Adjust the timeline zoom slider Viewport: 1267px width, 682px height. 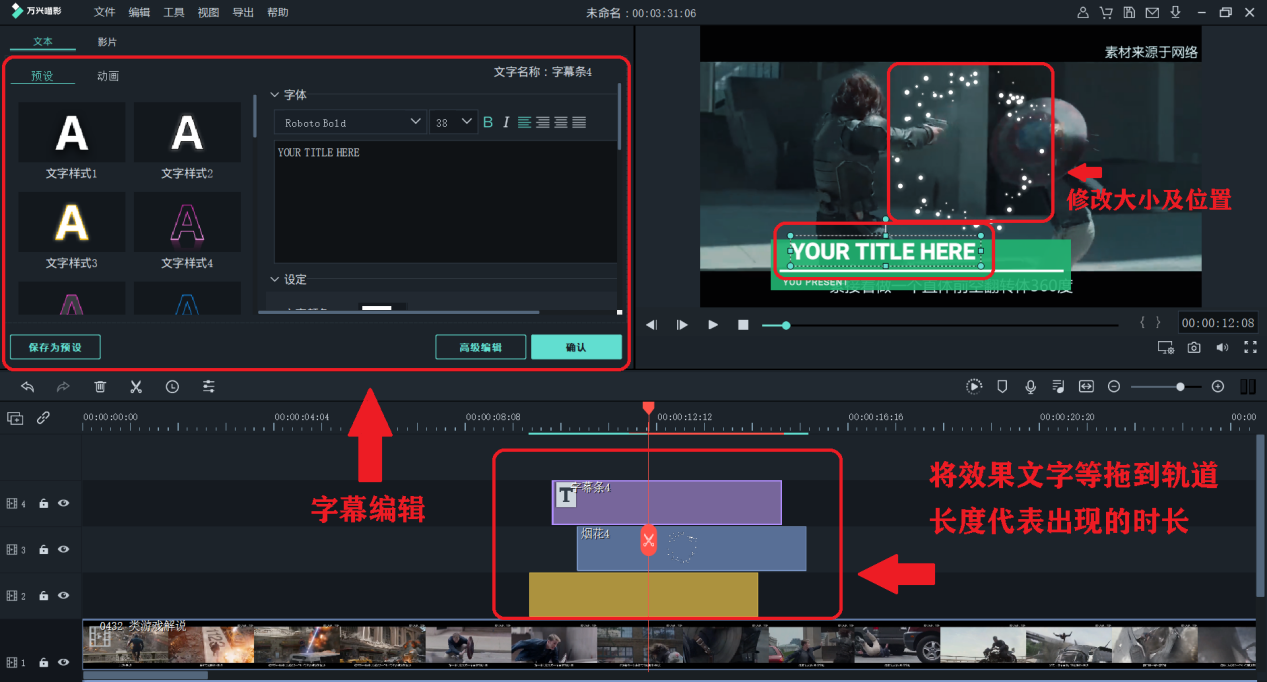1180,386
